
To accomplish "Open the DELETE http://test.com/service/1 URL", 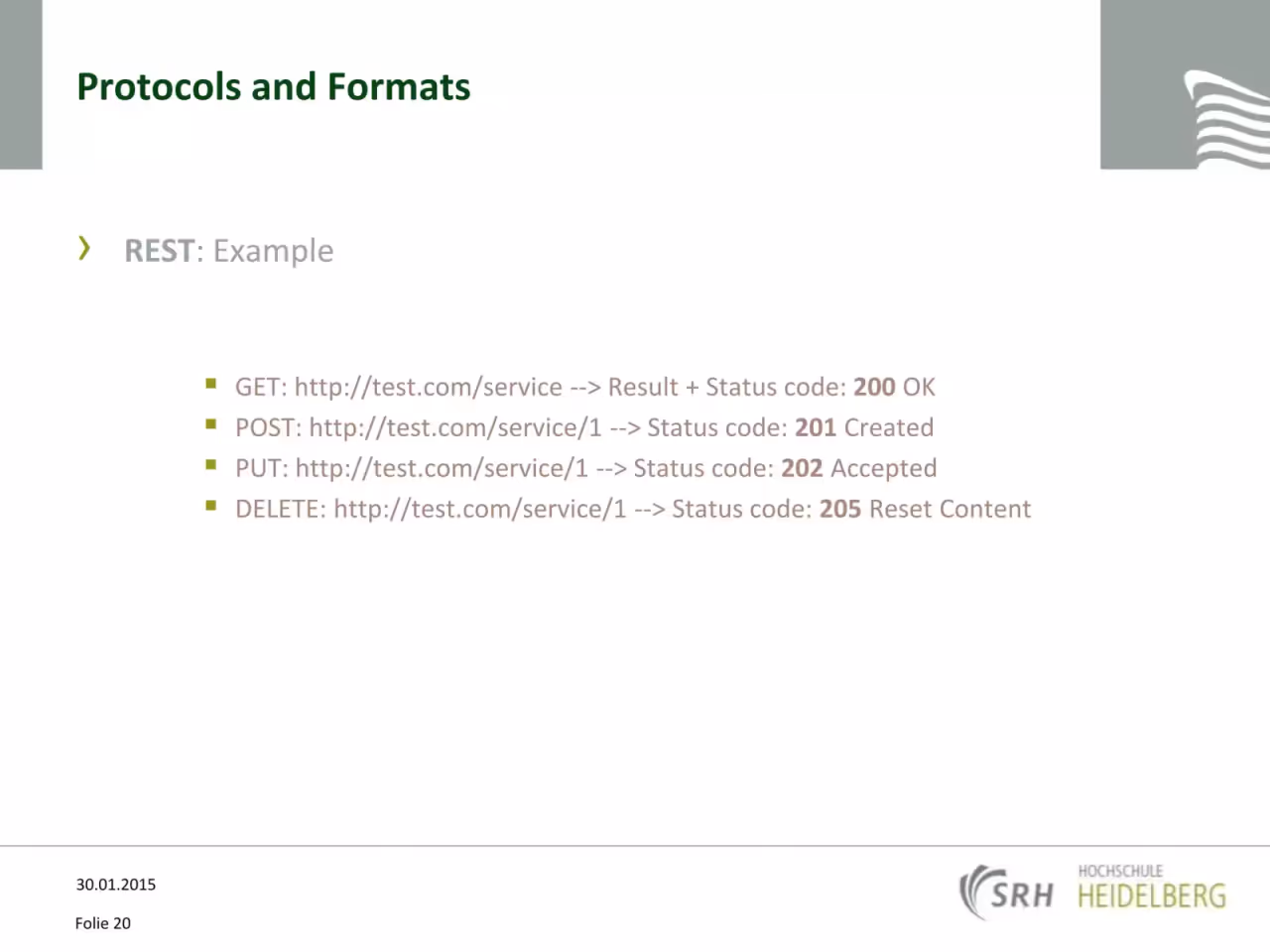I will click(480, 509).
